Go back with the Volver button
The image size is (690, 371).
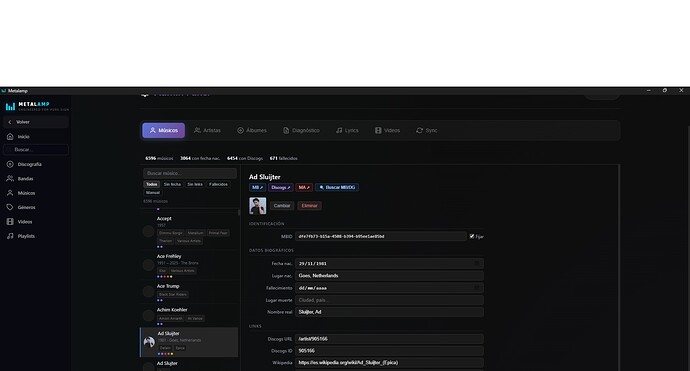click(x=35, y=122)
